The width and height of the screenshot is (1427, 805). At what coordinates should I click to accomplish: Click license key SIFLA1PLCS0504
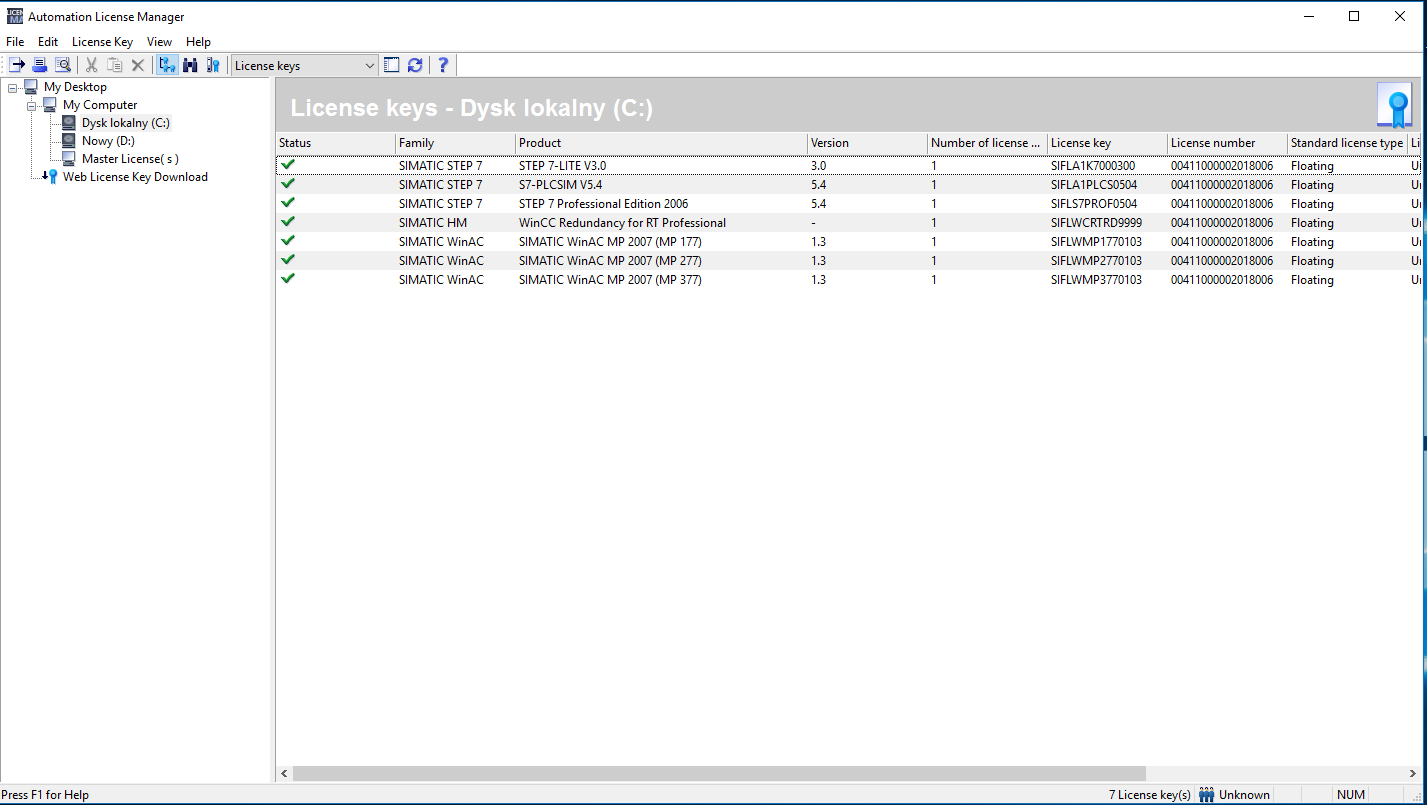1094,185
